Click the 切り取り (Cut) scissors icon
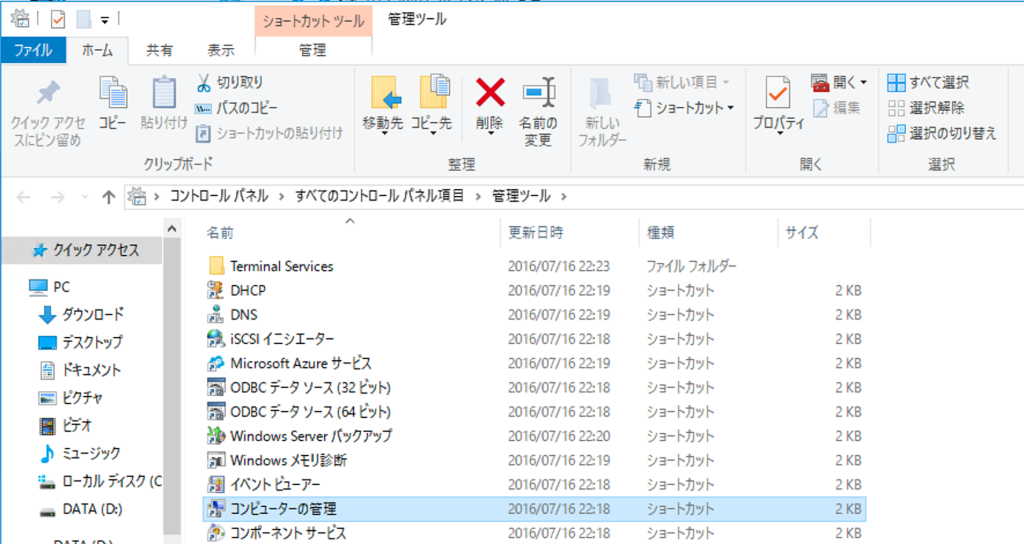This screenshot has height=544, width=1024. [204, 83]
